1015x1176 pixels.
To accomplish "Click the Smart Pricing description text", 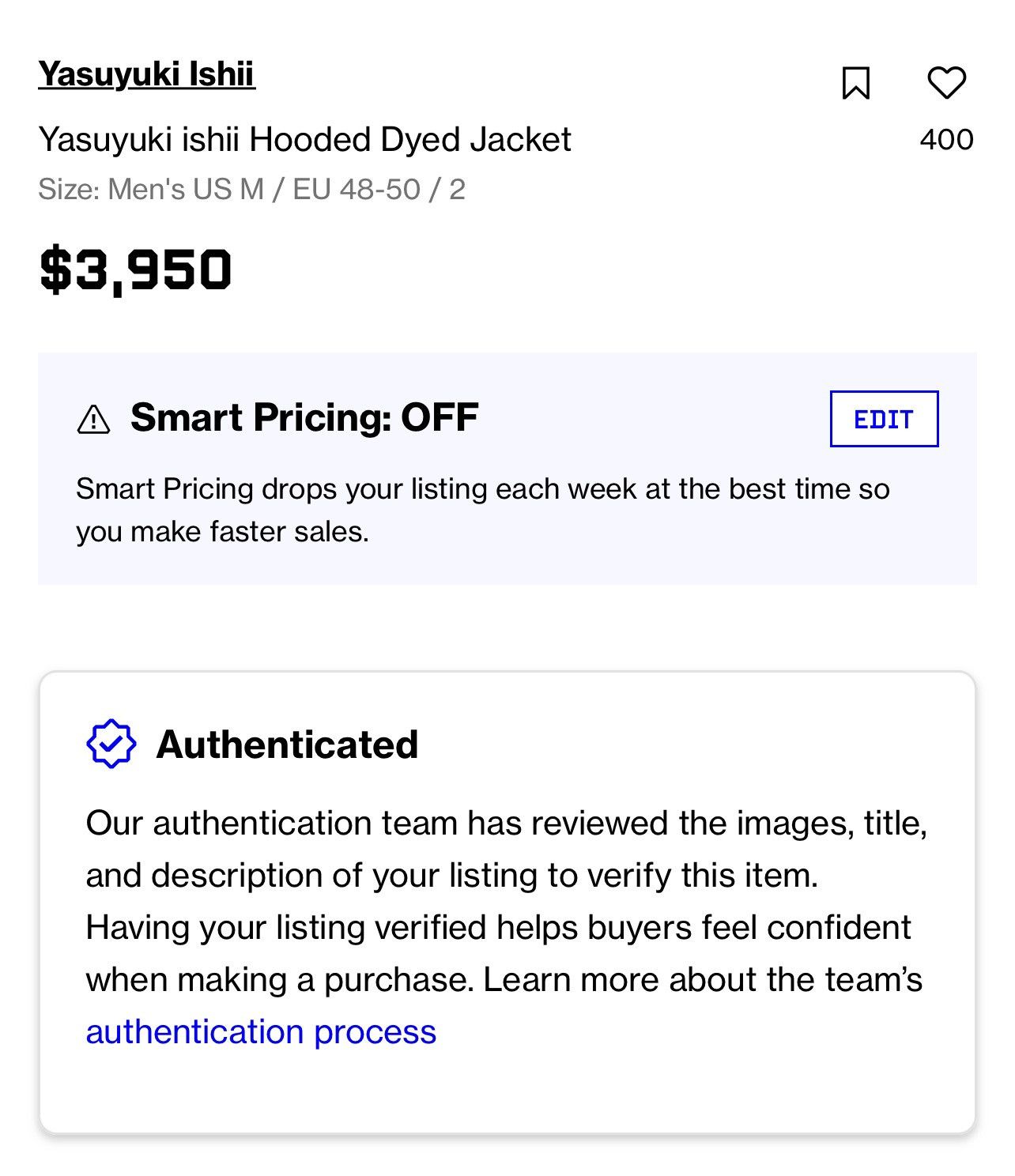I will pyautogui.click(x=483, y=510).
